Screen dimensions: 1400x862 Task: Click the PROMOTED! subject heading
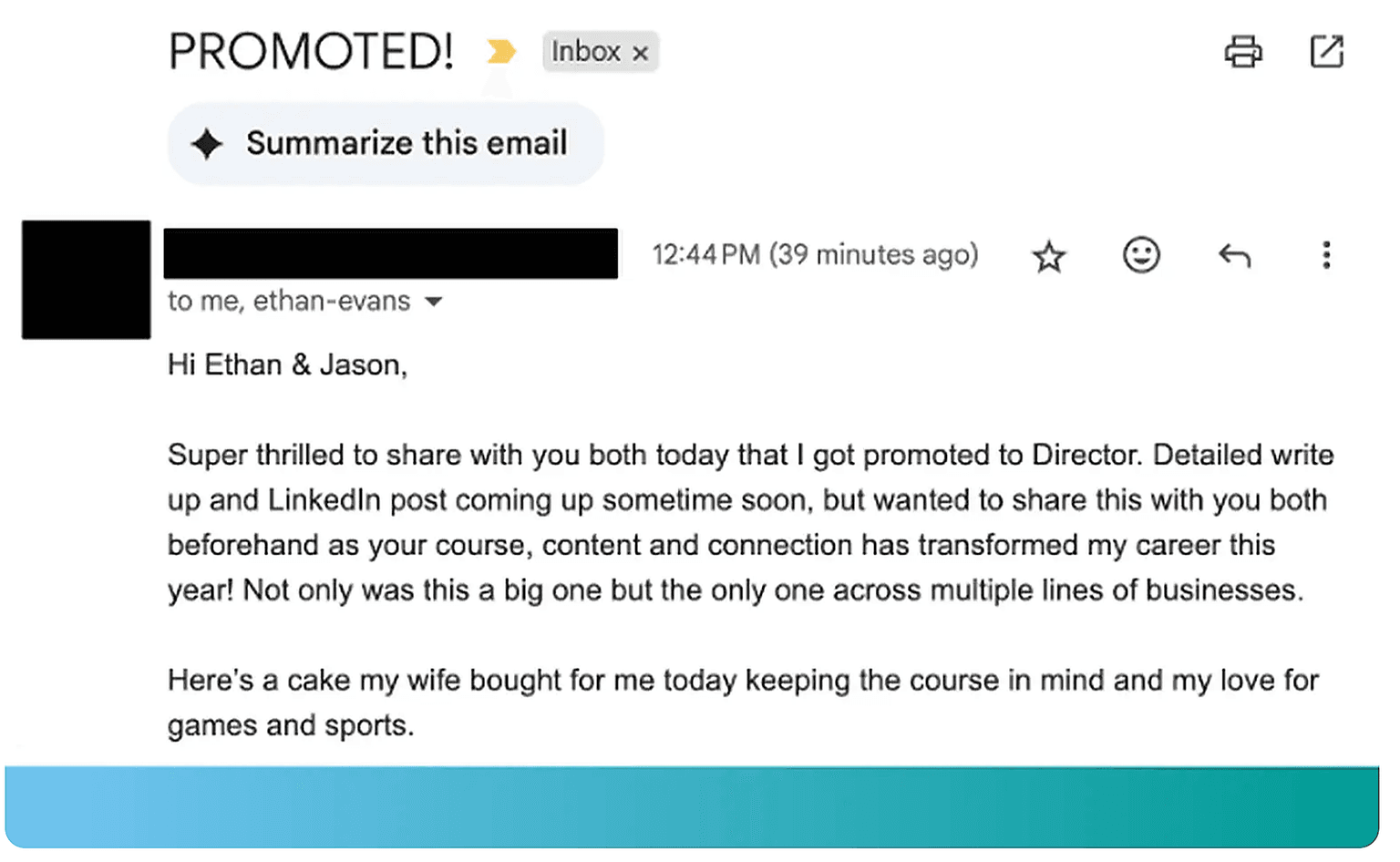(311, 51)
